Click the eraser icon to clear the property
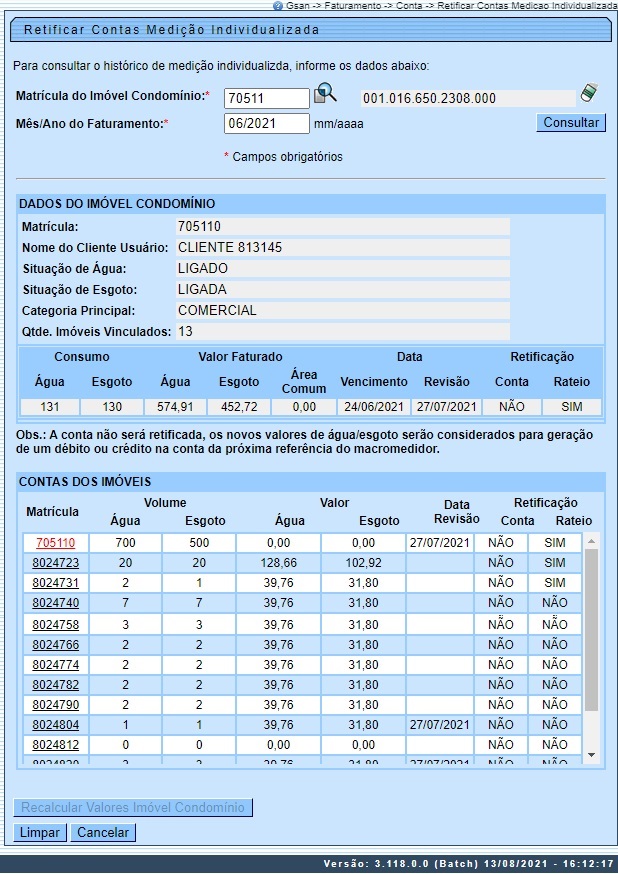The height and width of the screenshot is (874, 618). 590,94
